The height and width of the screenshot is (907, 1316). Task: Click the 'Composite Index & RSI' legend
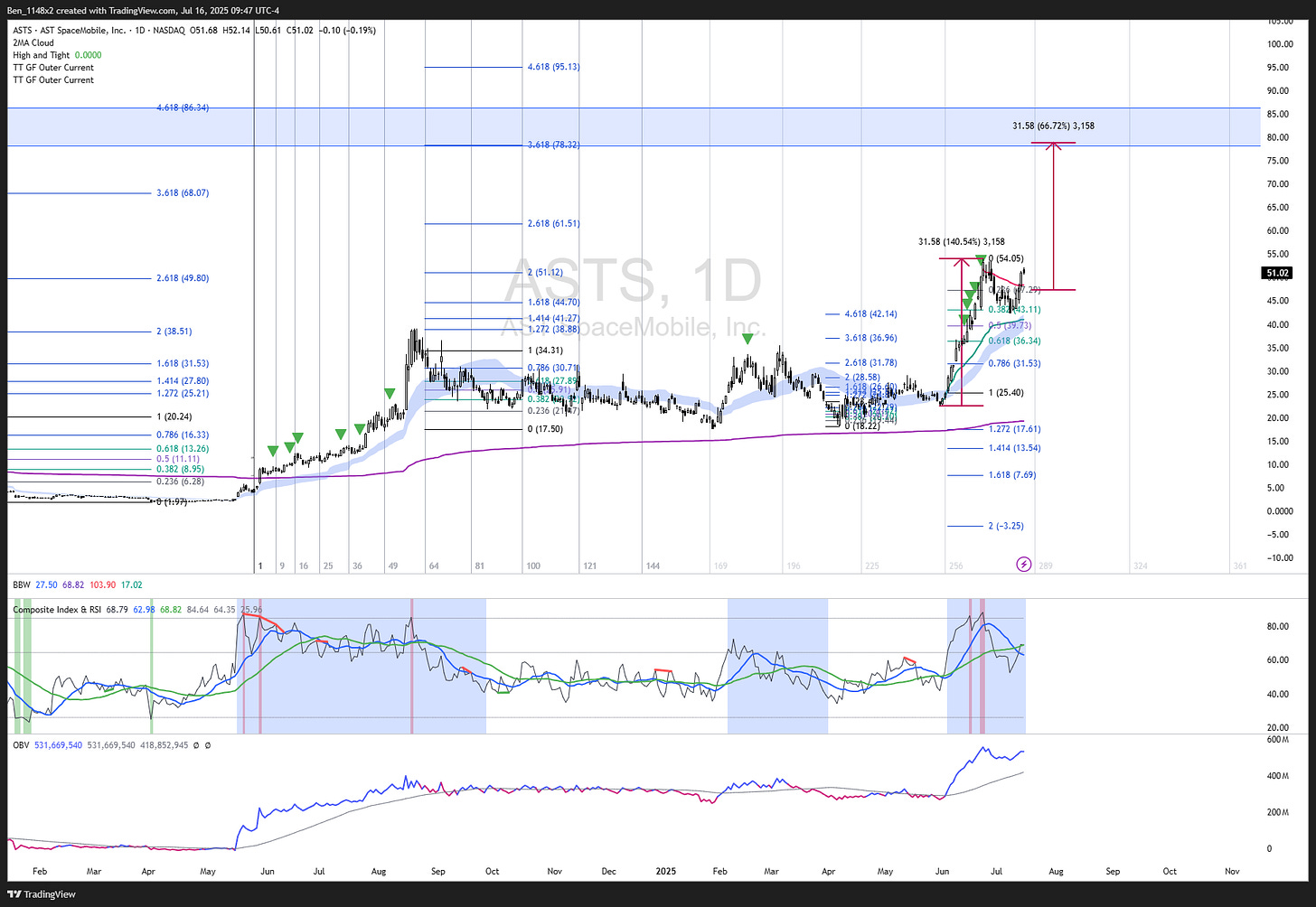tap(57, 610)
